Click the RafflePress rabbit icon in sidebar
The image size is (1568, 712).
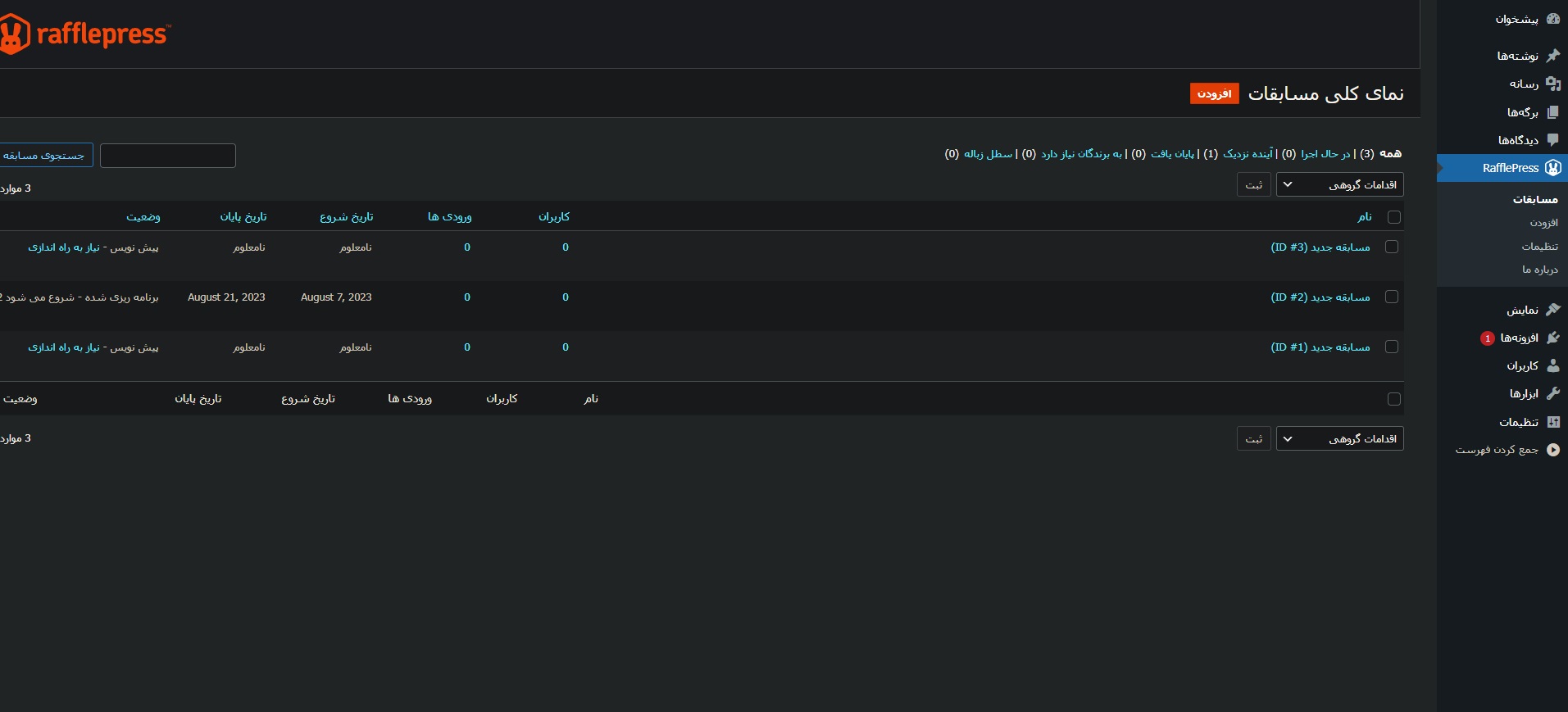[x=1552, y=168]
